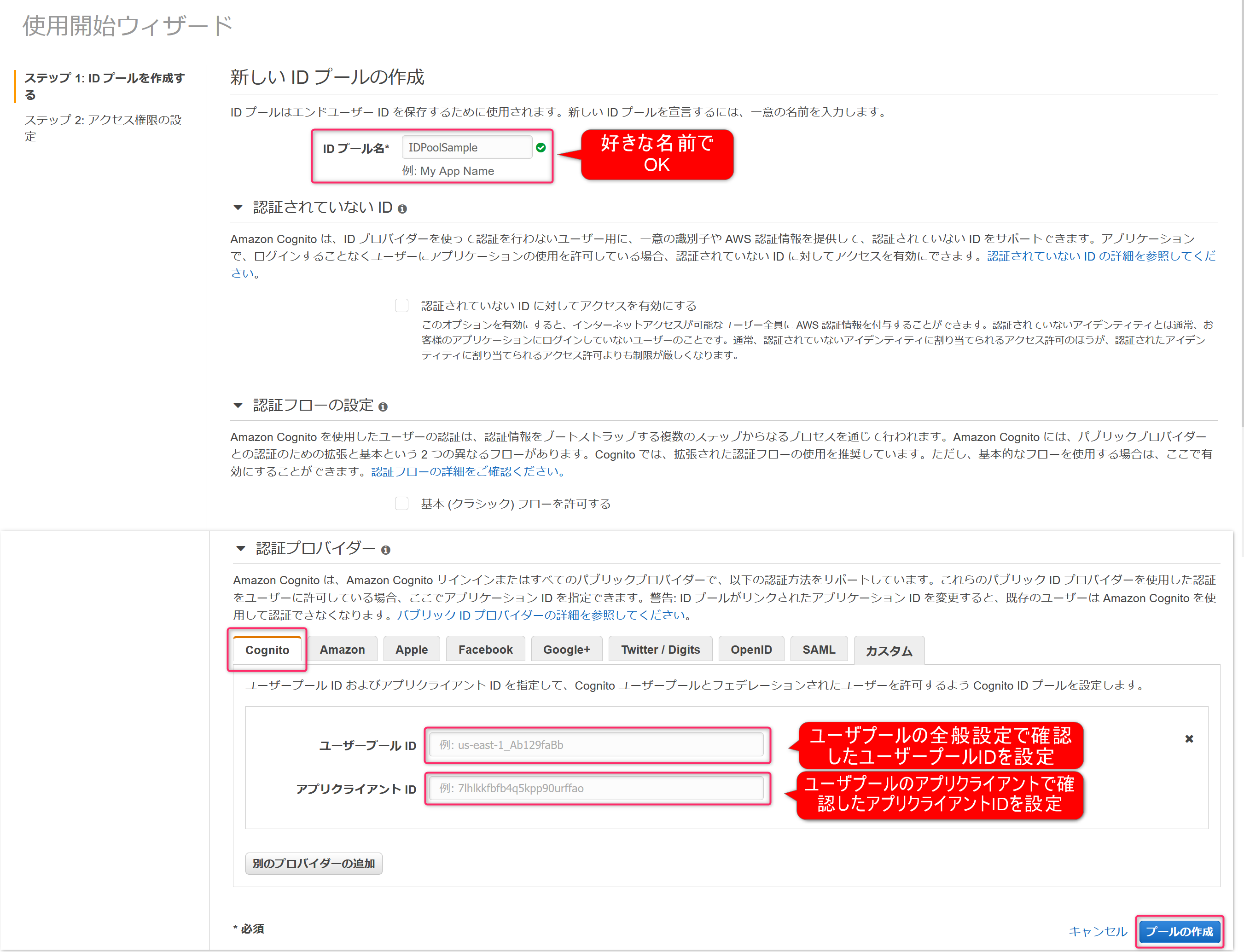Click info icon beside 認証プロバイダー heading
This screenshot has height=952, width=1244.
coord(386,550)
